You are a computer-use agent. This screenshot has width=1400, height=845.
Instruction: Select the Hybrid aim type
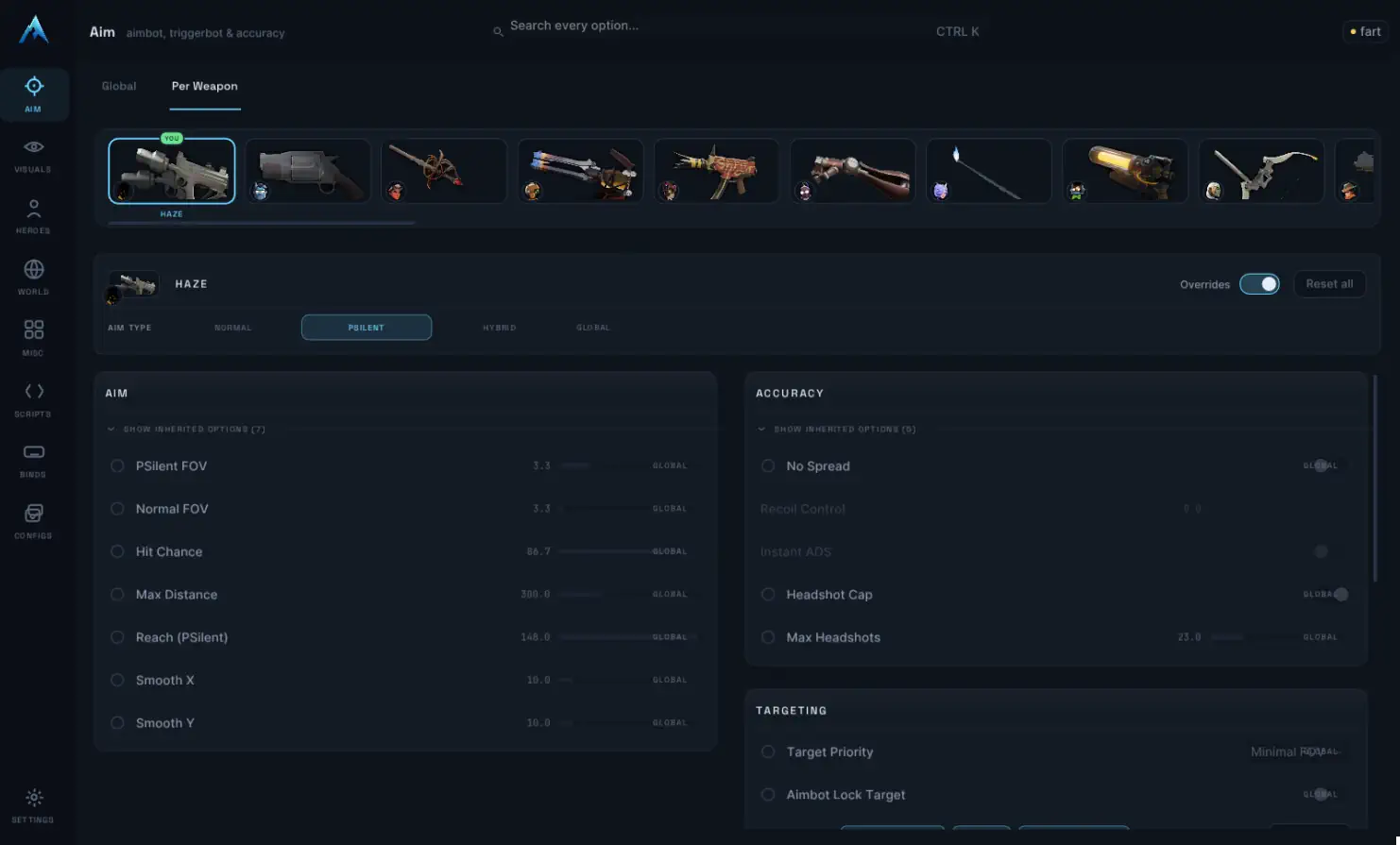pos(500,328)
